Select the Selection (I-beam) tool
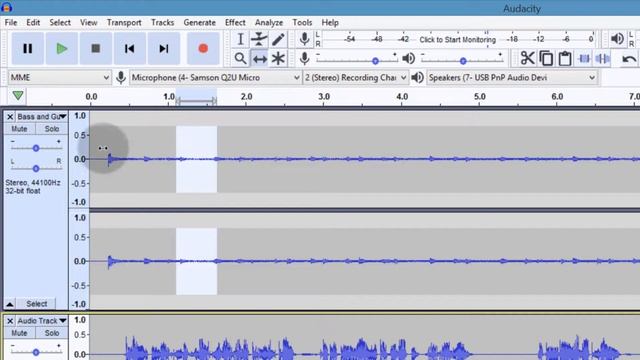The image size is (640, 360). click(x=240, y=39)
